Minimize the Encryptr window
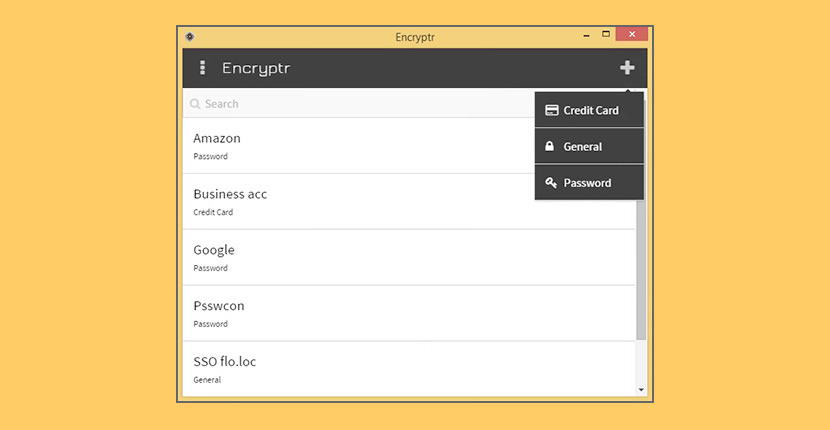Screen dimensions: 830x430 (x=586, y=35)
